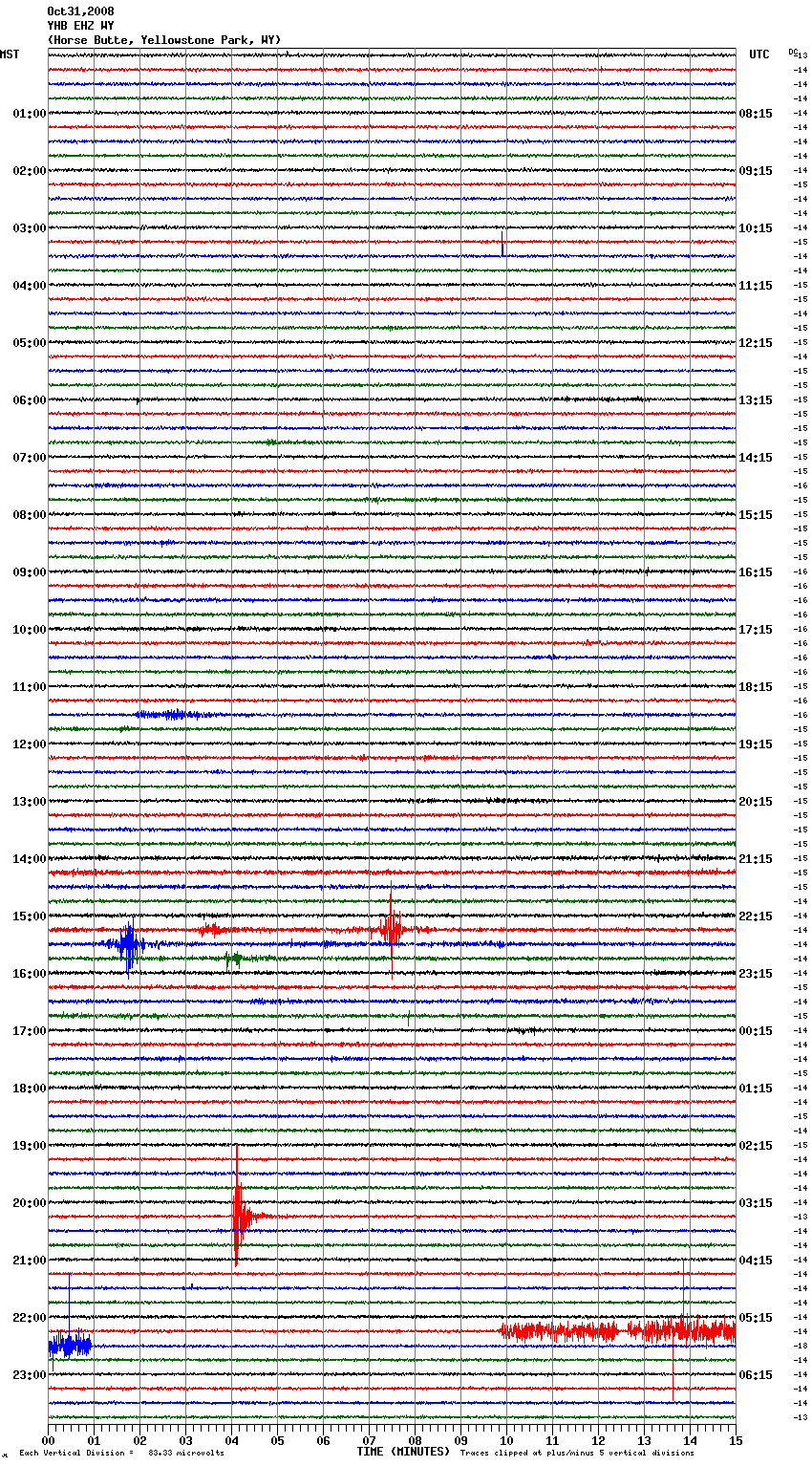Click minute tick label '02' on the time axis

pos(139,1441)
